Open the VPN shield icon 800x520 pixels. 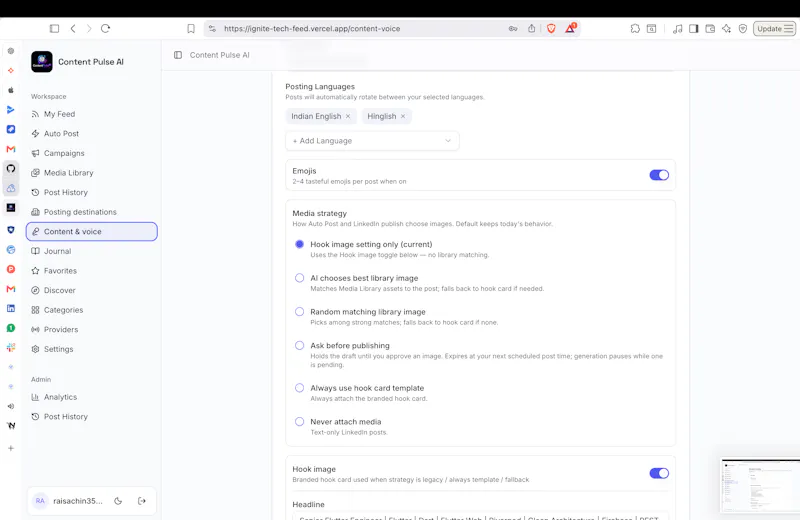click(x=743, y=29)
